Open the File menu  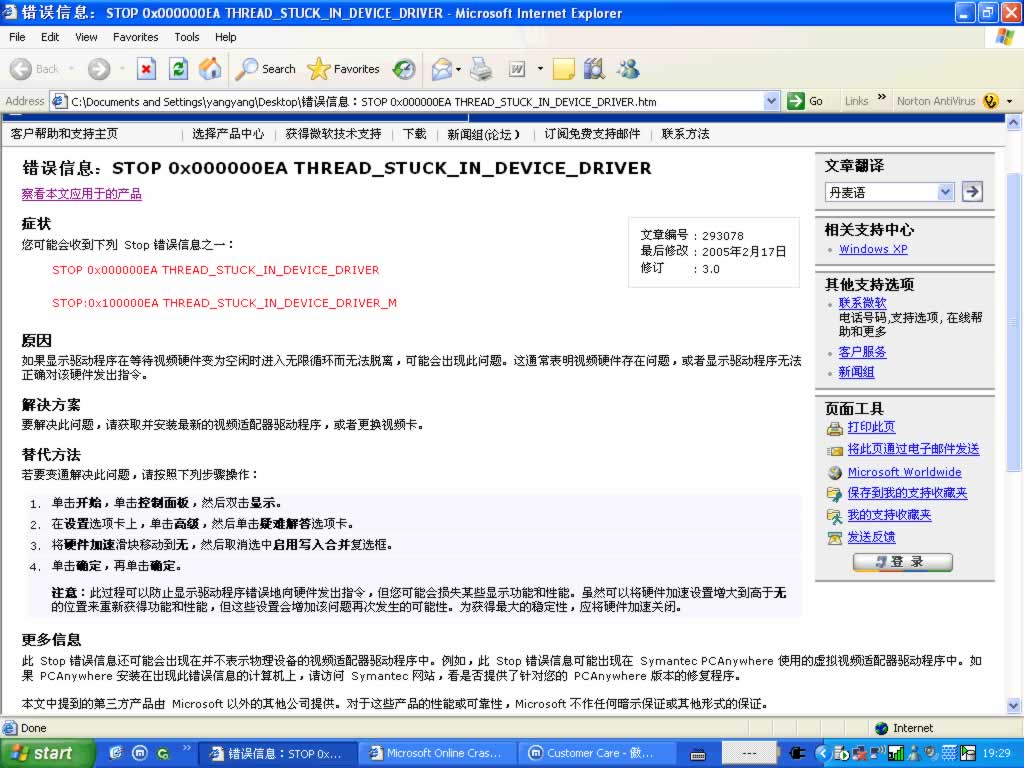click(x=17, y=37)
